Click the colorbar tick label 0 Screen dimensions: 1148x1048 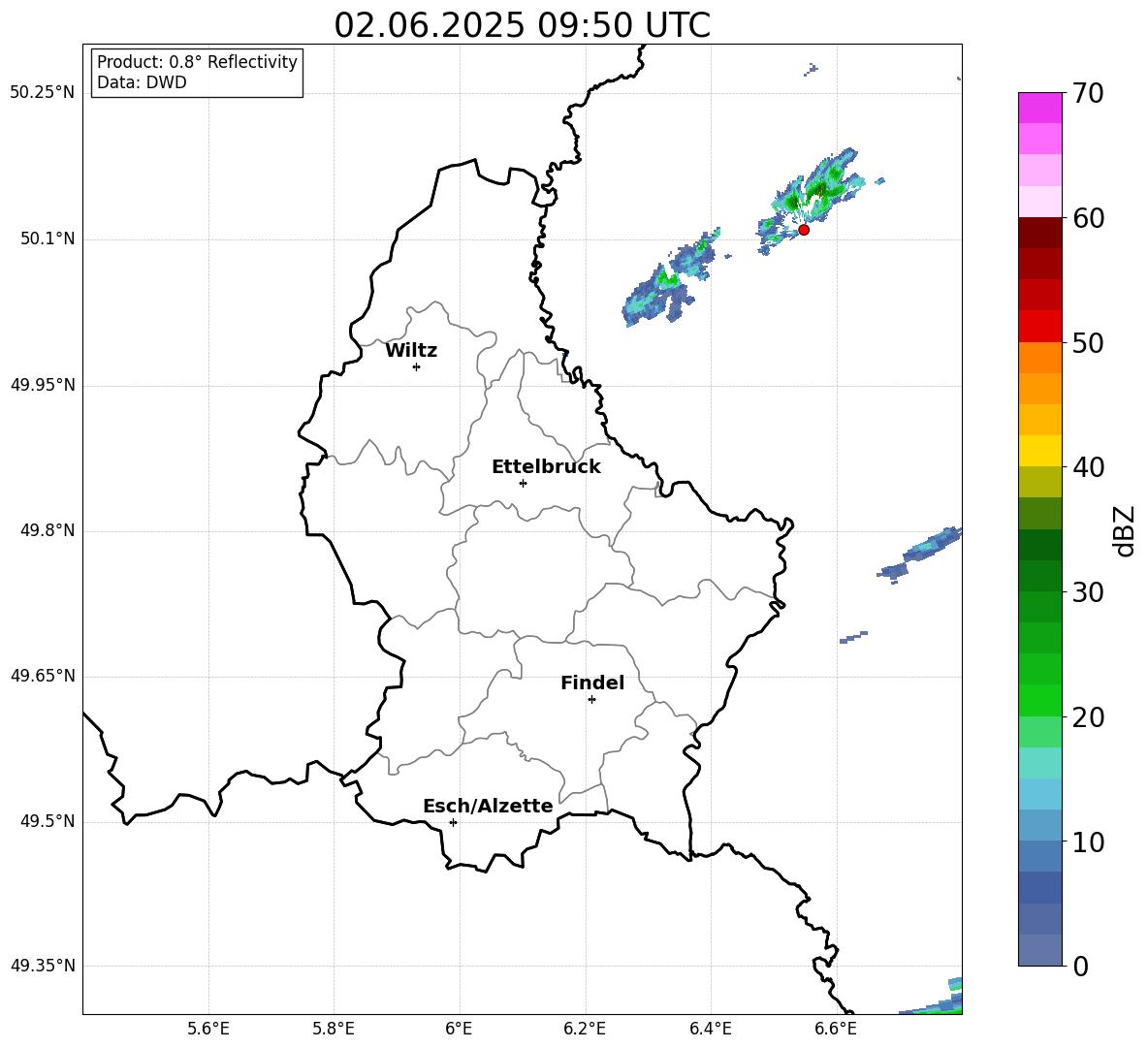coord(1080,966)
